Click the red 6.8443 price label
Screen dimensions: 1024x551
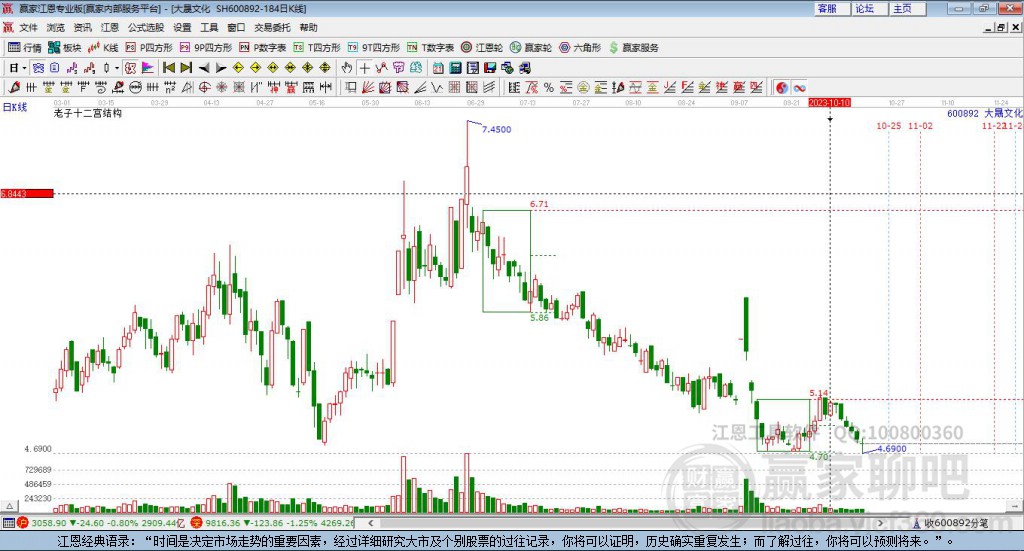(27, 194)
